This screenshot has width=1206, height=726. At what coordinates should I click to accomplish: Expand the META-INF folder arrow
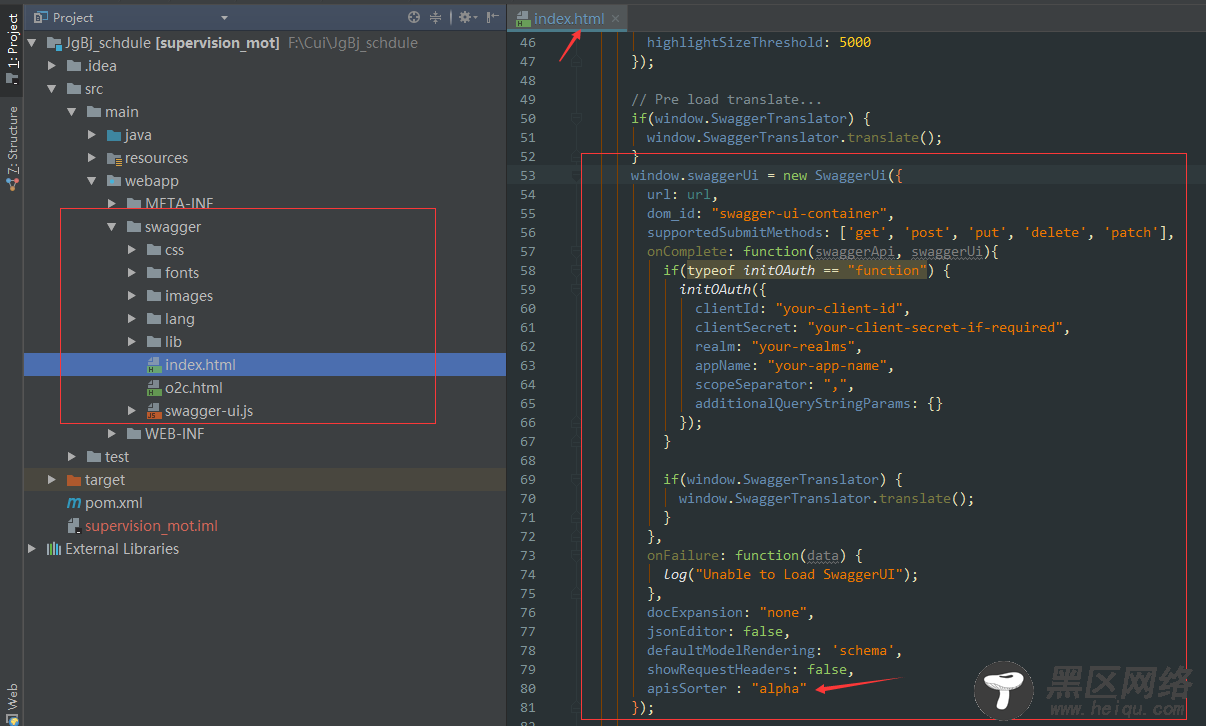pos(112,204)
